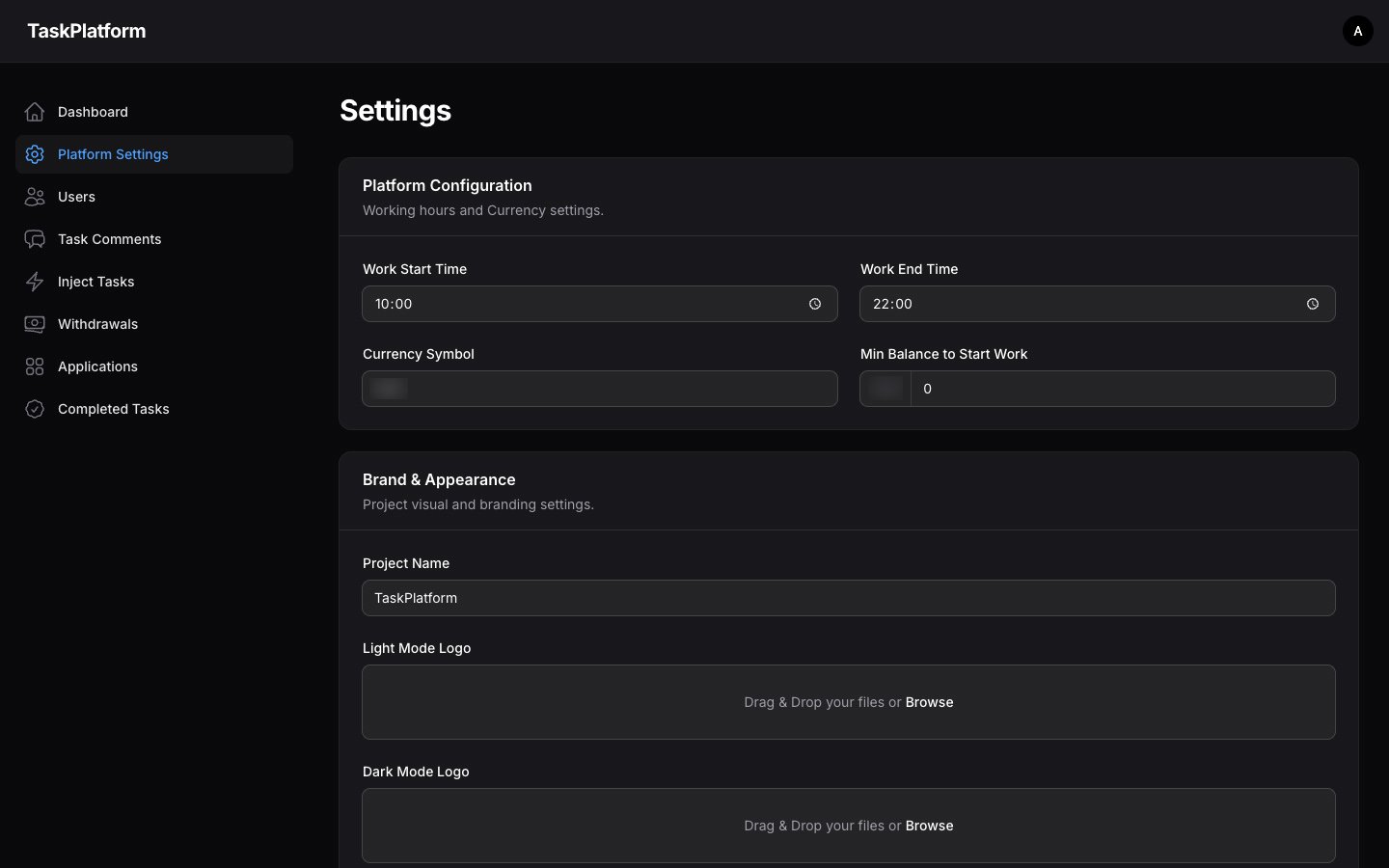This screenshot has height=868, width=1389.
Task: Click the Inject Tasks lightning icon
Action: (x=35, y=282)
